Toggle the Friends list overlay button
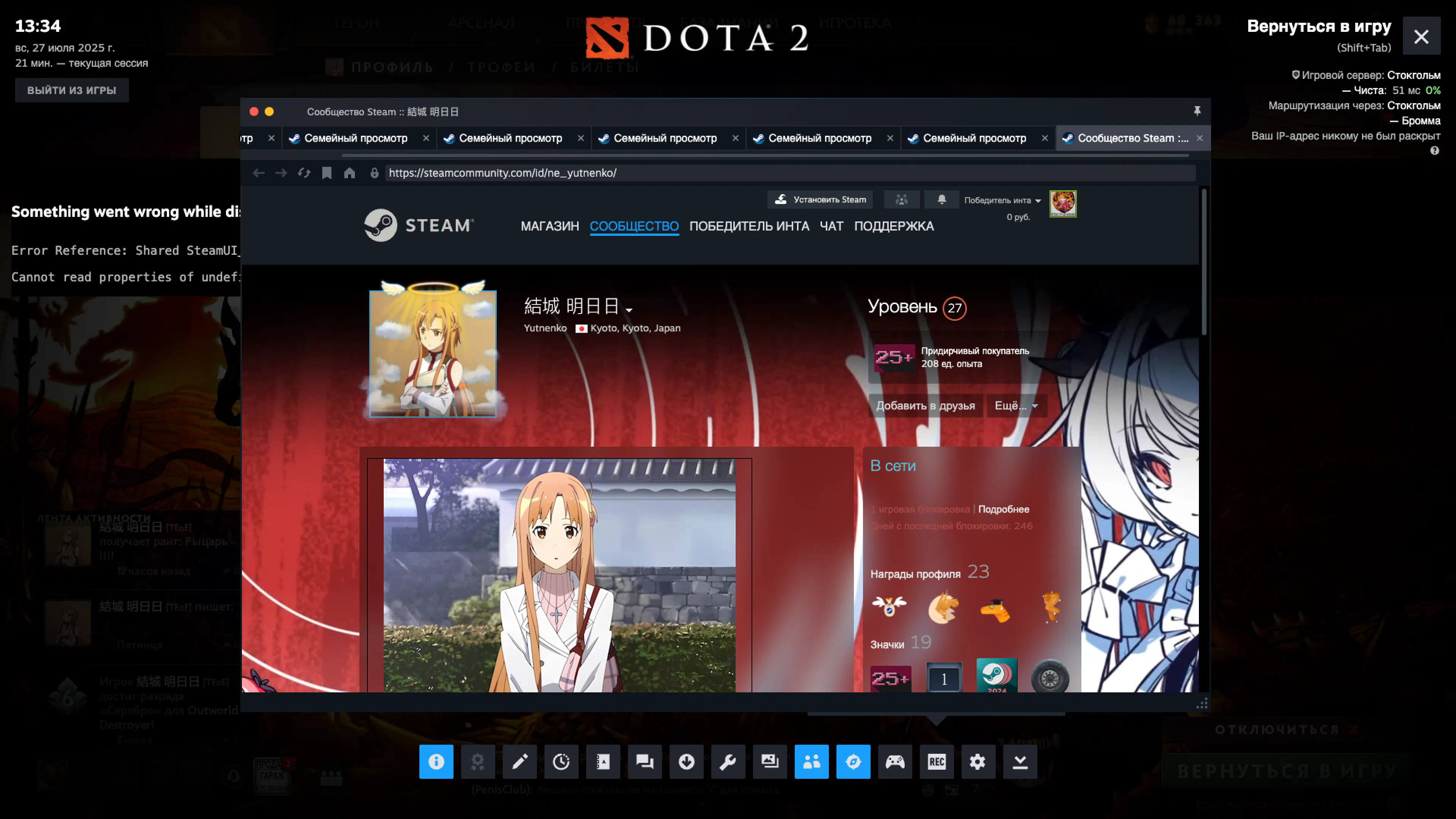 (812, 761)
